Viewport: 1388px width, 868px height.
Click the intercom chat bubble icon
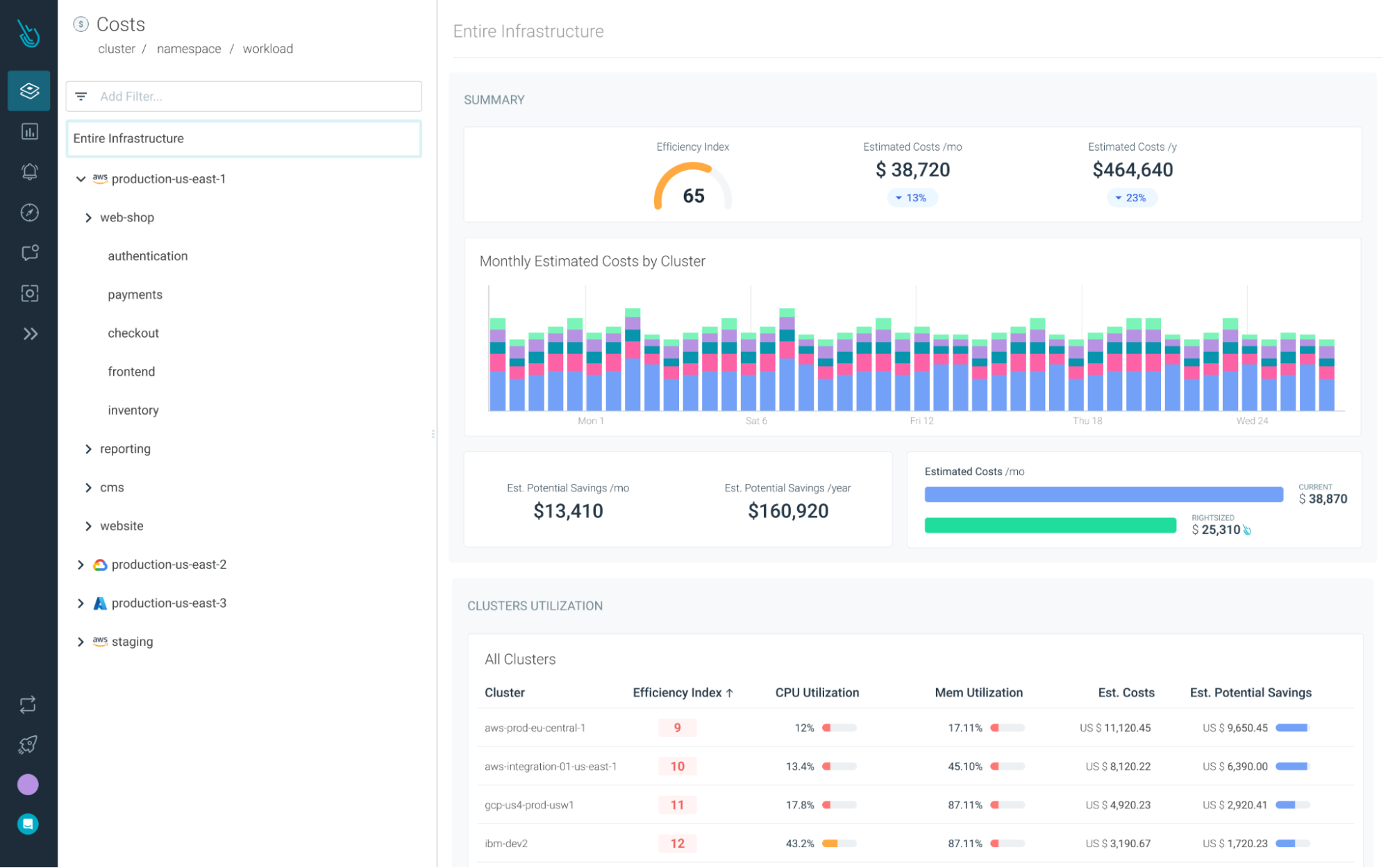coord(28,824)
